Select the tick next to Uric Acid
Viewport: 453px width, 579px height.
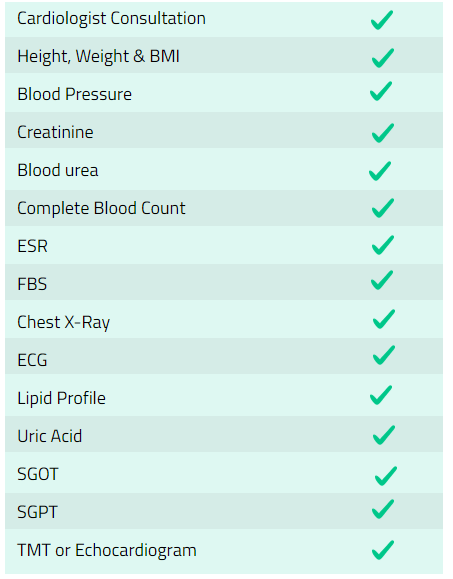(384, 435)
